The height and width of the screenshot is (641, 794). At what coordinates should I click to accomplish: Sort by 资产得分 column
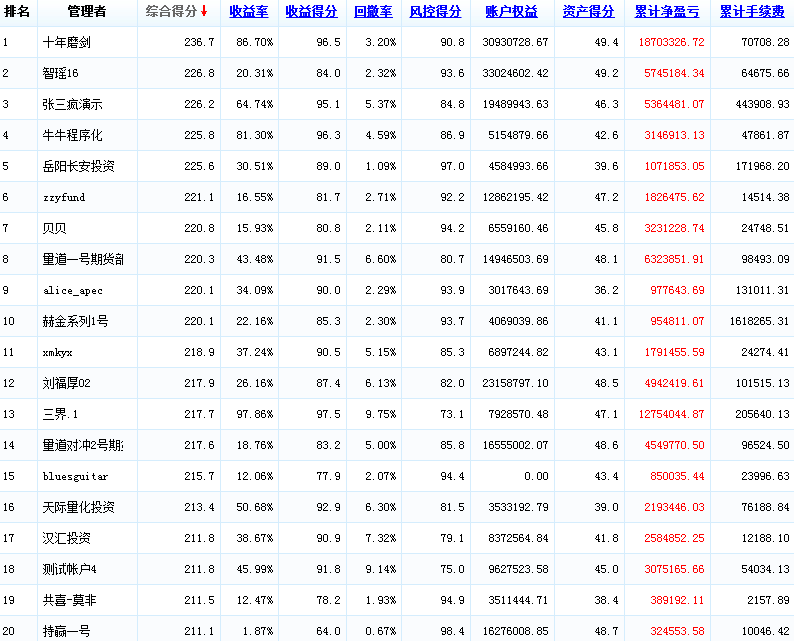pos(588,12)
